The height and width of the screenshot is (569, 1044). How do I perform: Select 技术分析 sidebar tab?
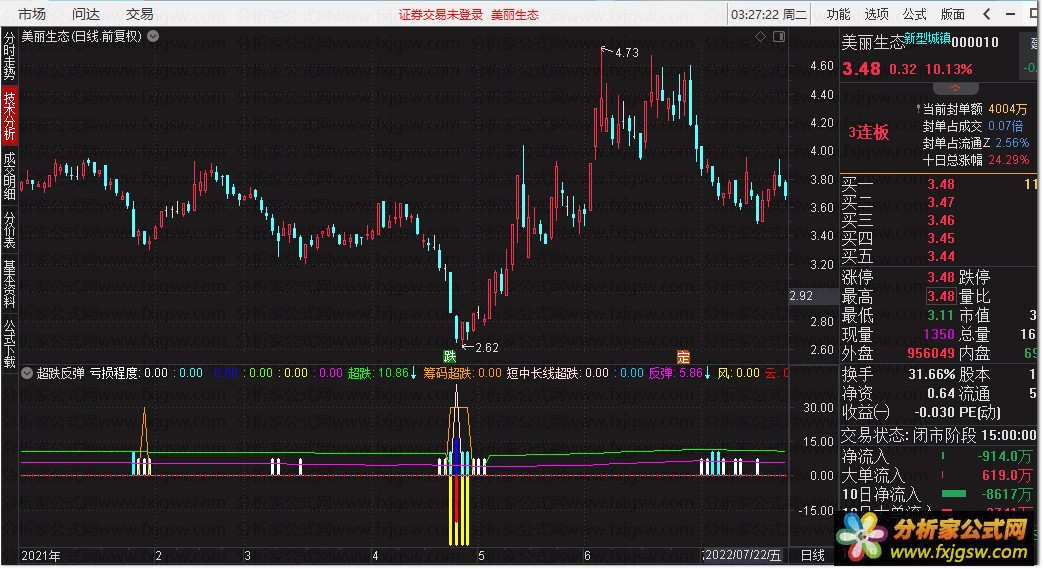coord(9,116)
